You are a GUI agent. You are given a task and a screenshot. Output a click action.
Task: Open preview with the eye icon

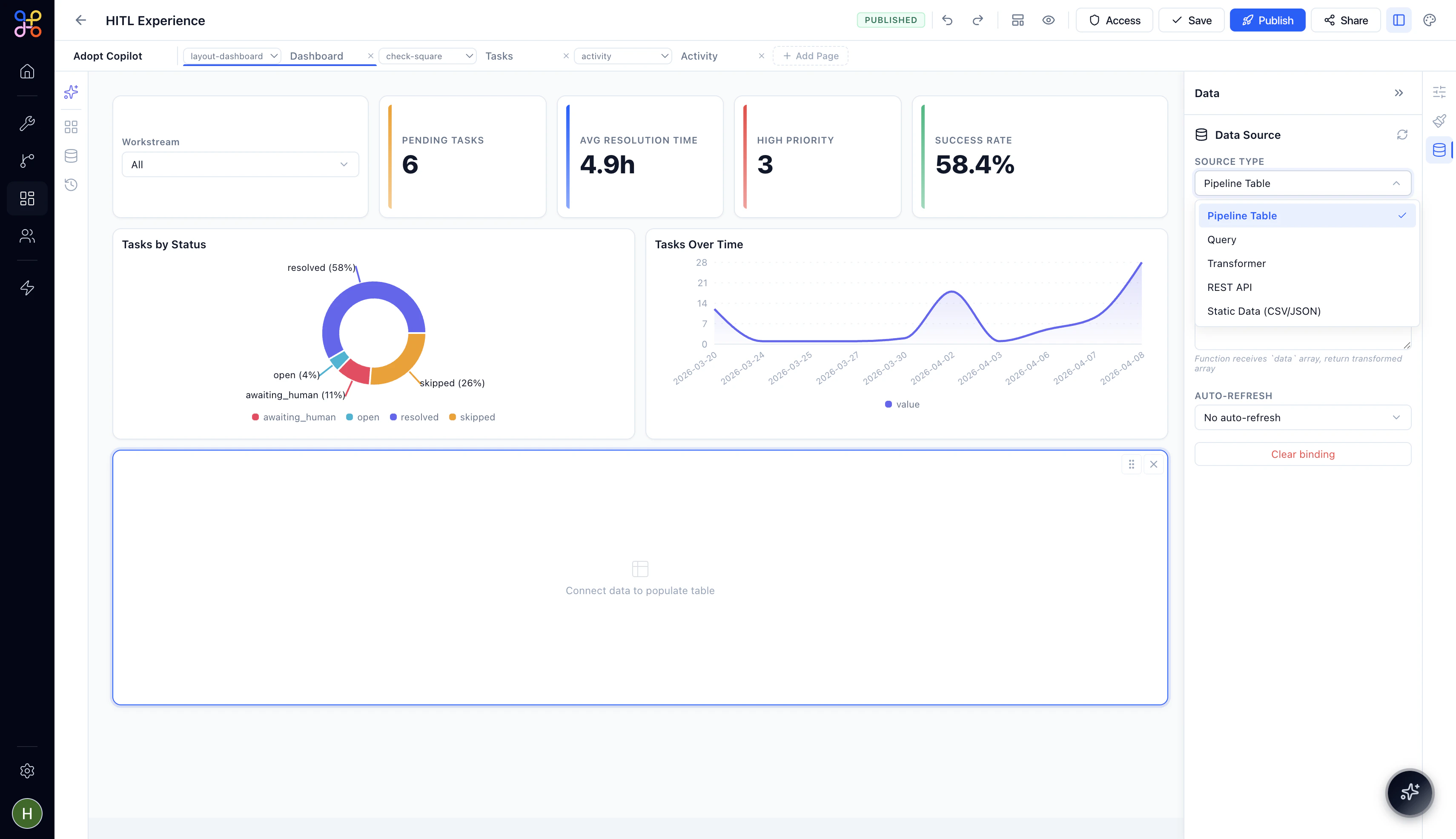pos(1048,20)
